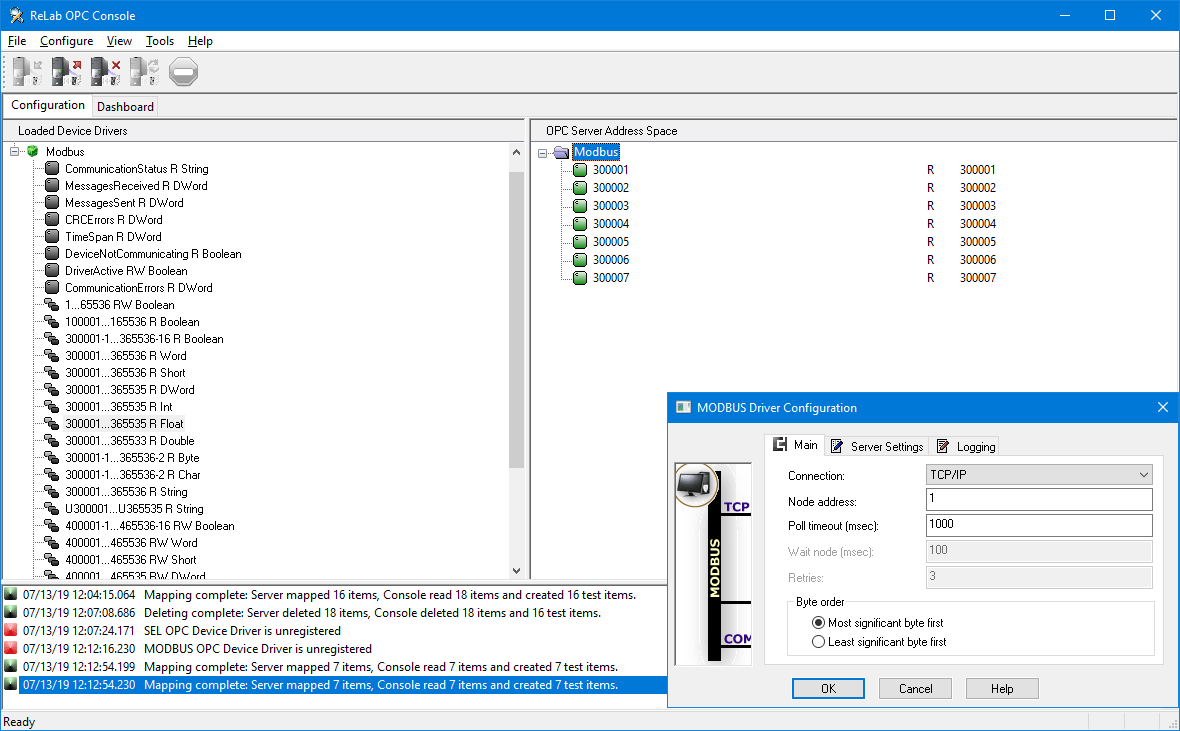Click the Cancel button in driver dialog
1180x731 pixels.
click(915, 688)
